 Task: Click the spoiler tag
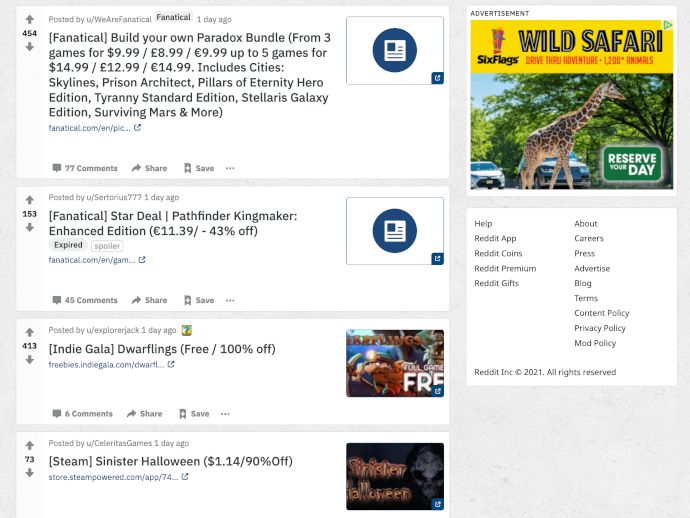pyautogui.click(x=107, y=246)
